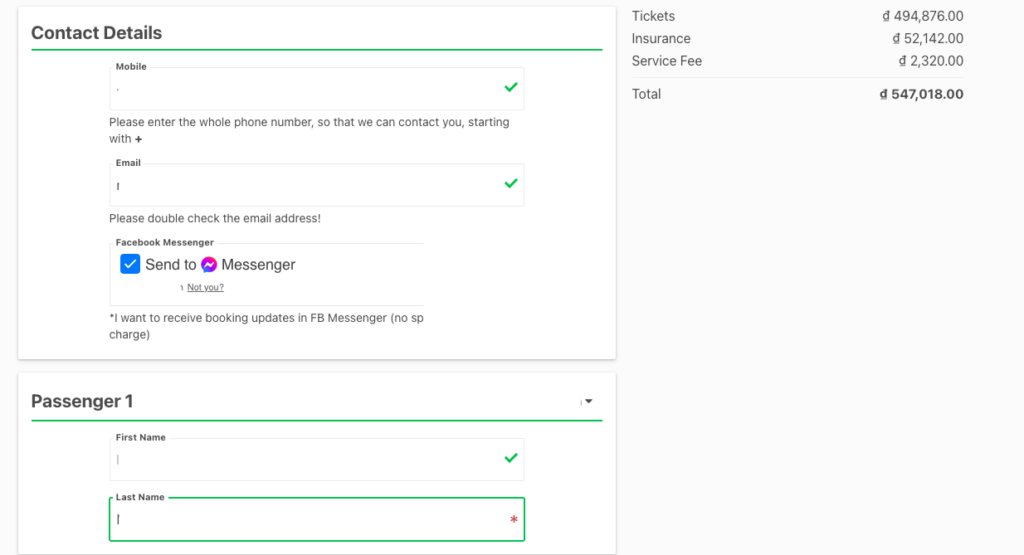Click the green checkmark in First Name field
The image size is (1024, 555).
[511, 458]
